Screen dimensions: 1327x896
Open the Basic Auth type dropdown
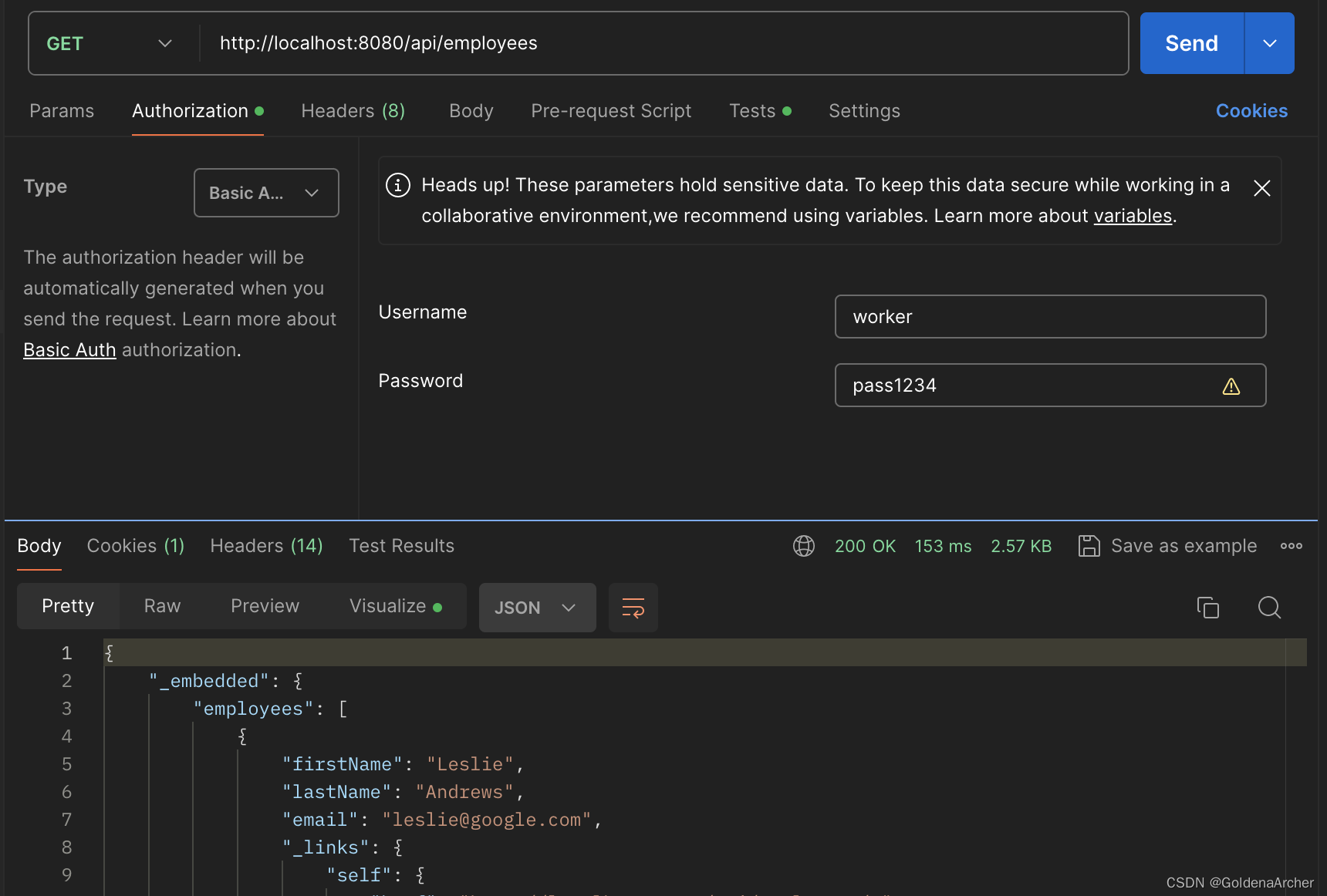pyautogui.click(x=266, y=193)
